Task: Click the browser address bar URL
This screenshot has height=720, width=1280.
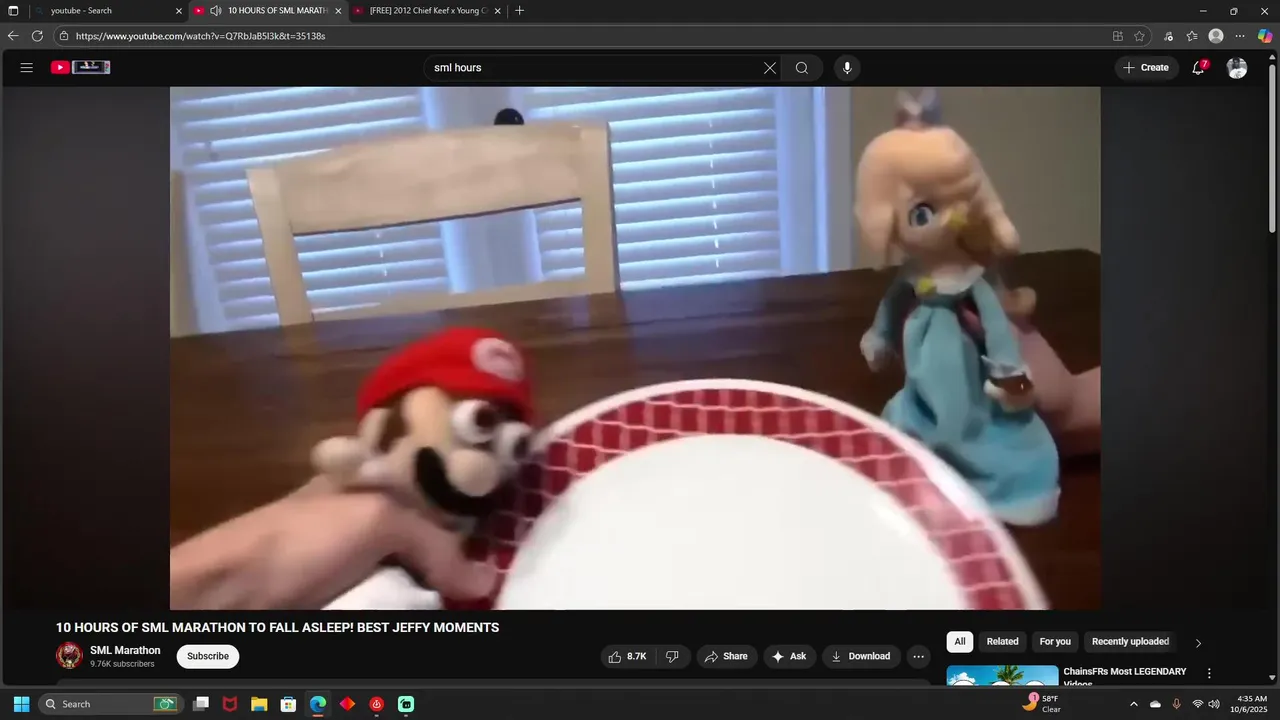Action: coord(200,36)
